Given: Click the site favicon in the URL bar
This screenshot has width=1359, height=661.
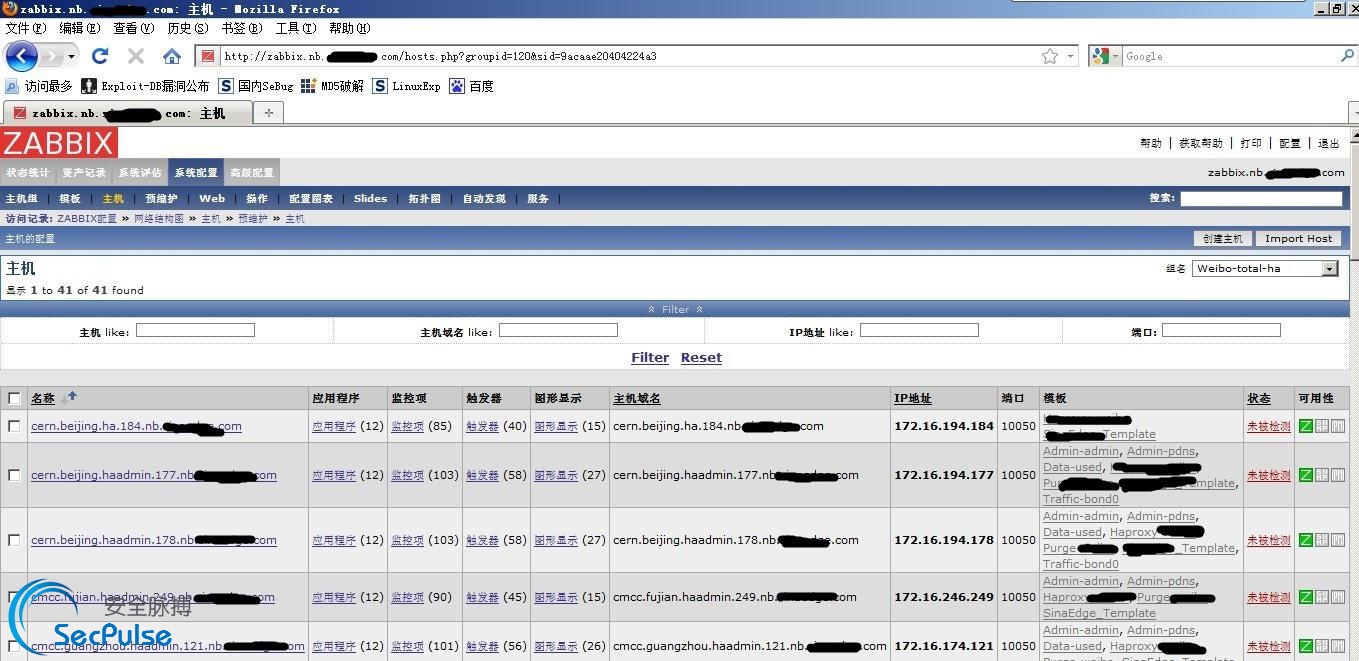Looking at the screenshot, I should (208, 56).
